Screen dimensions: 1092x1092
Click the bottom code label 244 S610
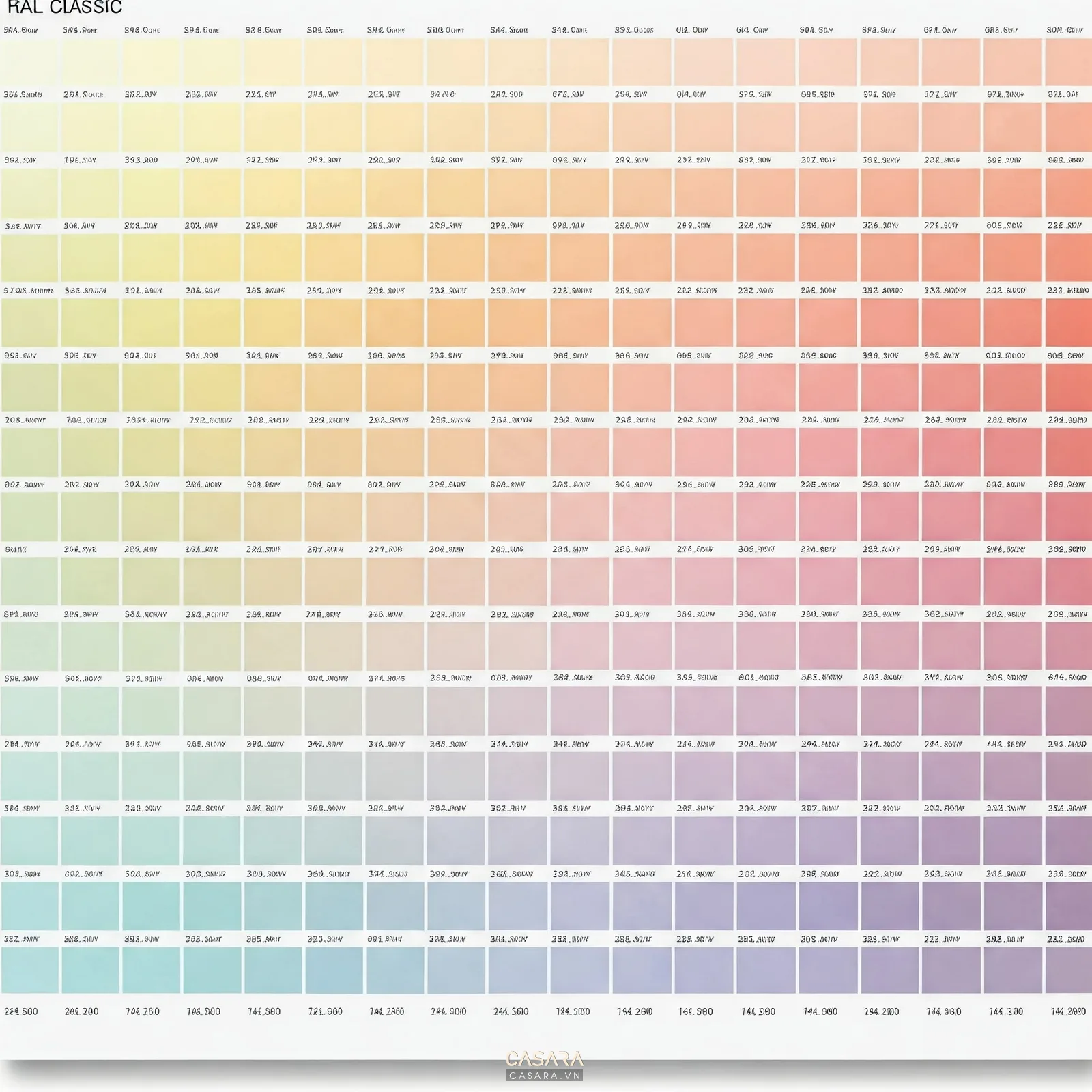coord(511,1011)
